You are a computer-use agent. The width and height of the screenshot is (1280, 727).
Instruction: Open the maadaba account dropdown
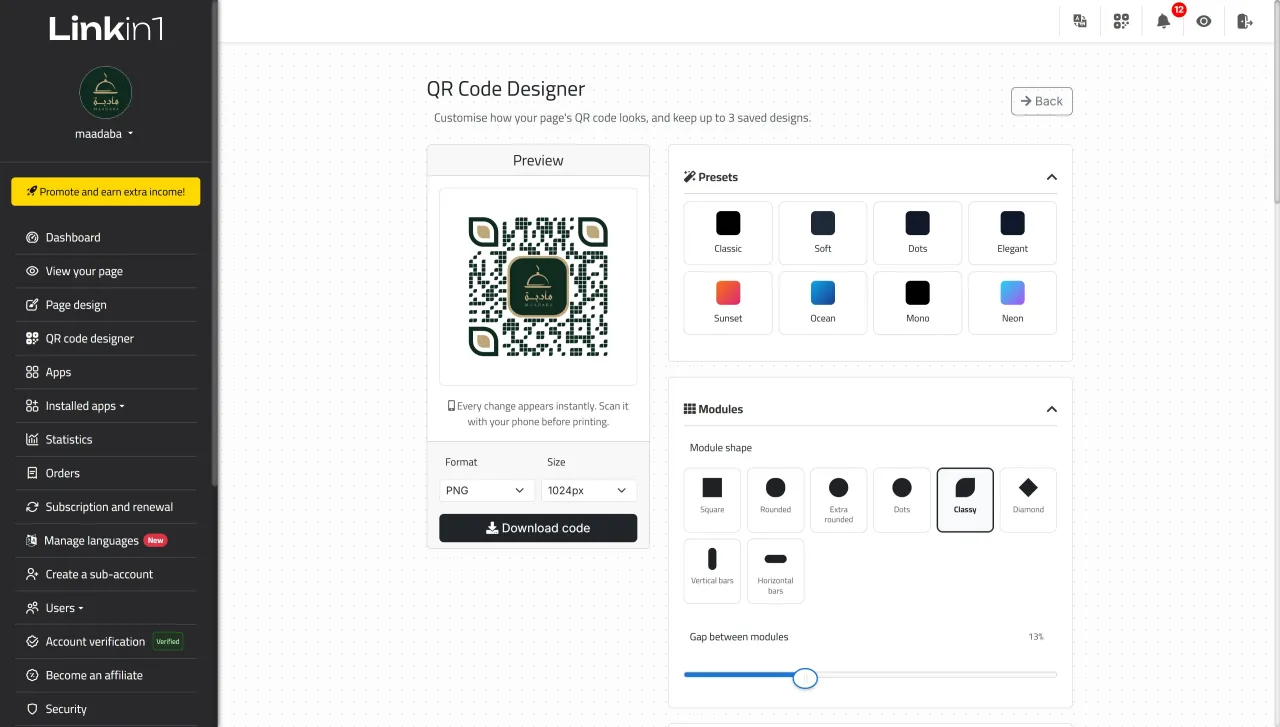tap(105, 133)
